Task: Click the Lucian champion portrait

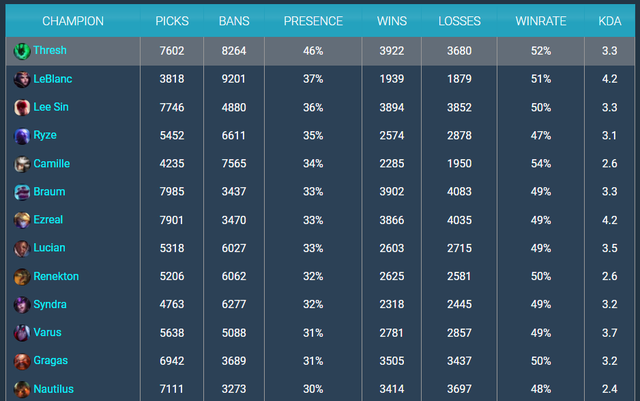Action: pos(22,248)
